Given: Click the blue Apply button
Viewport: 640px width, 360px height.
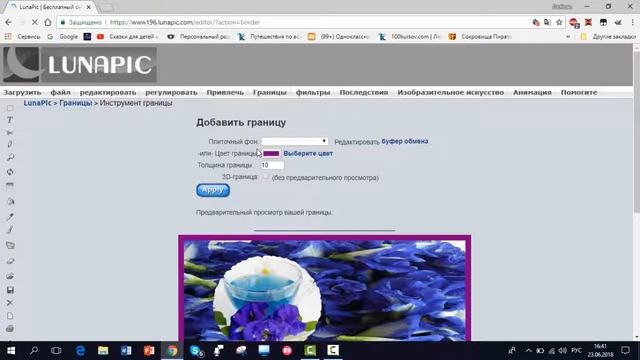Looking at the screenshot, I should pos(213,190).
